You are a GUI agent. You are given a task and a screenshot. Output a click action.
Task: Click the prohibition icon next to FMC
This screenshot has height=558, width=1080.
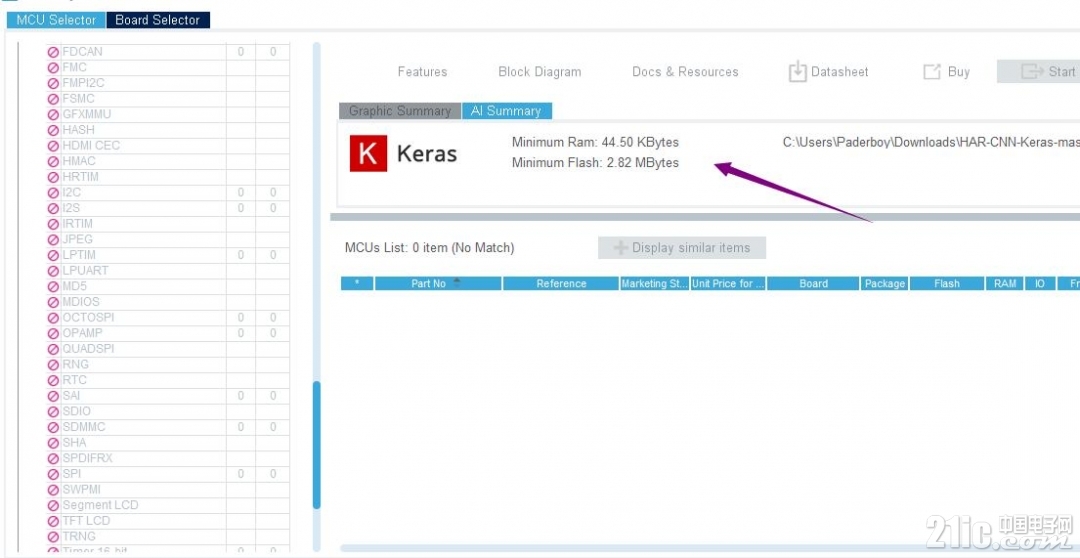pos(53,68)
